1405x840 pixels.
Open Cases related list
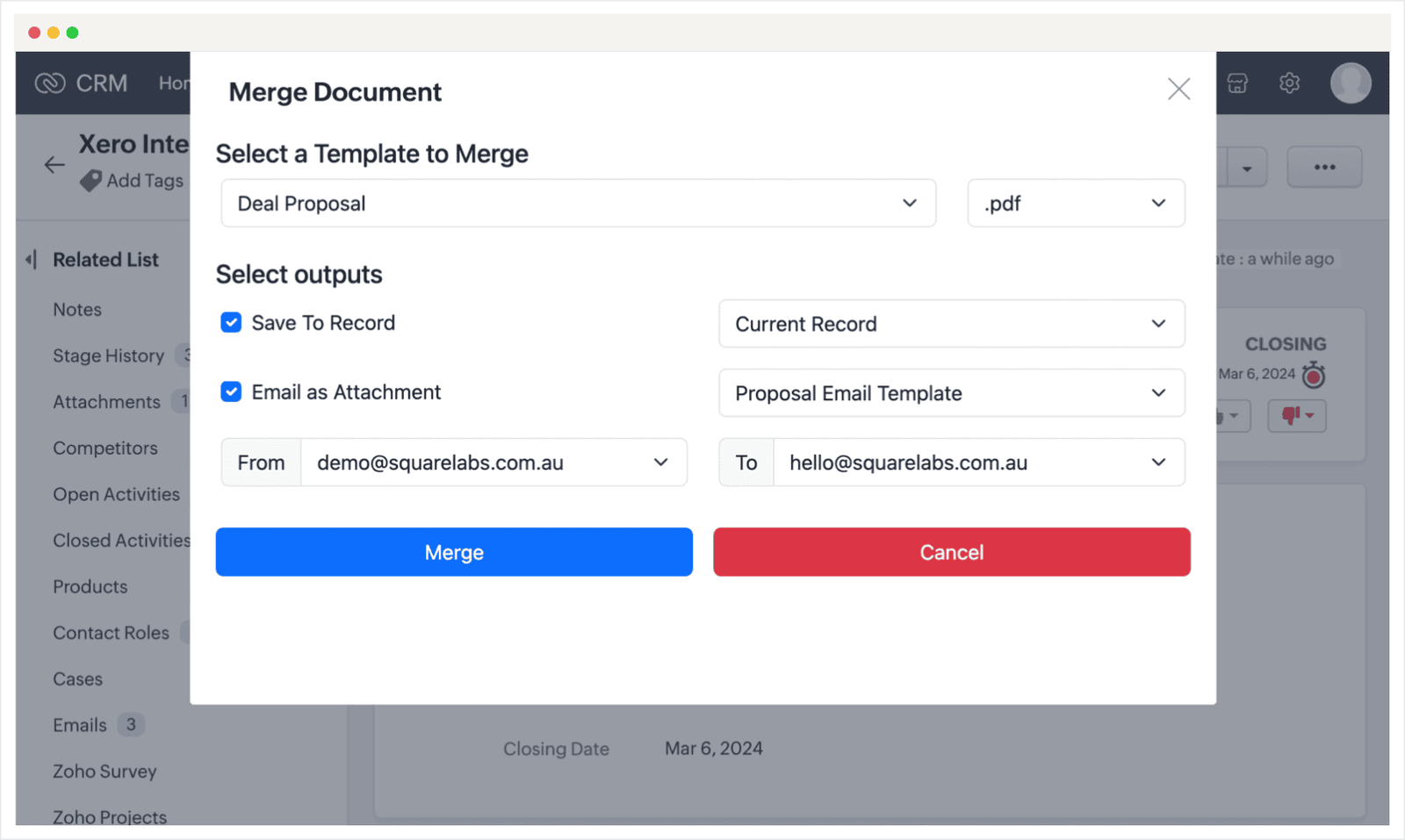point(77,679)
